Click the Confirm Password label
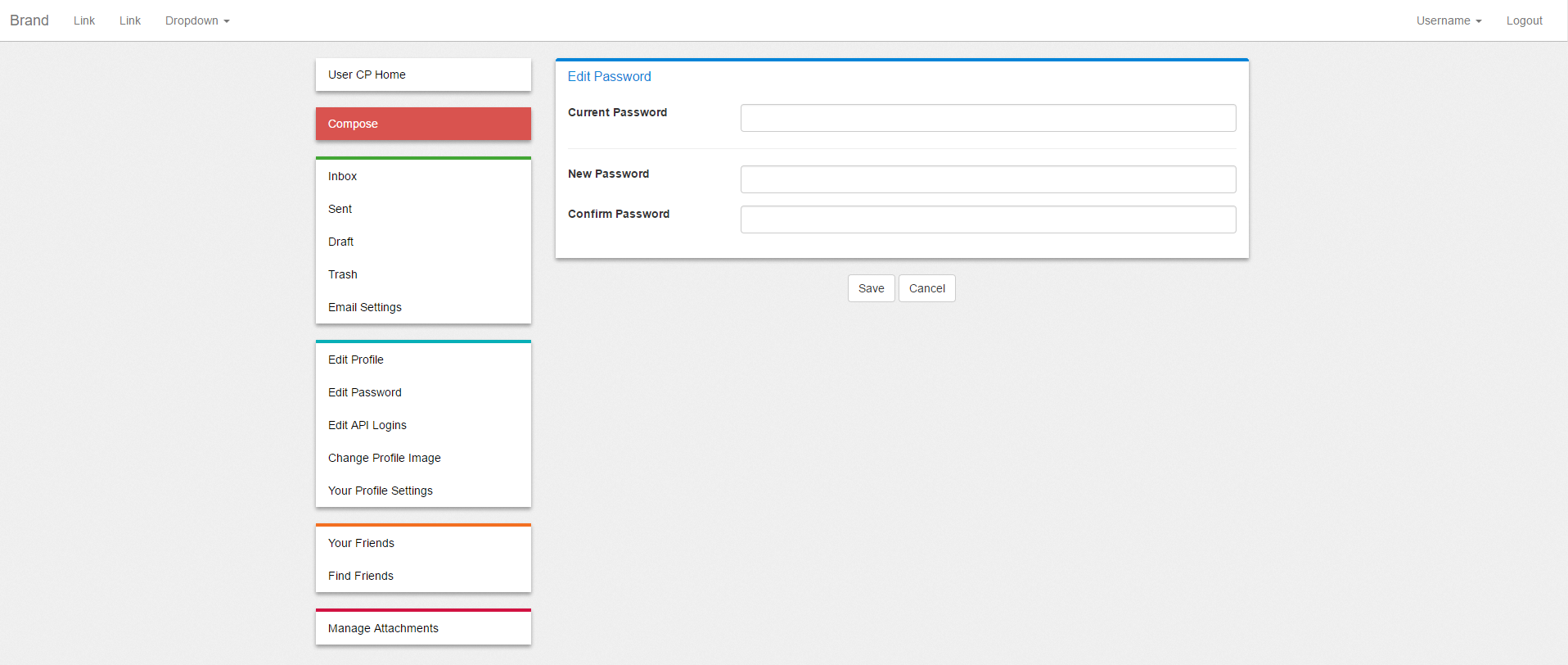The height and width of the screenshot is (665, 1568). point(619,214)
